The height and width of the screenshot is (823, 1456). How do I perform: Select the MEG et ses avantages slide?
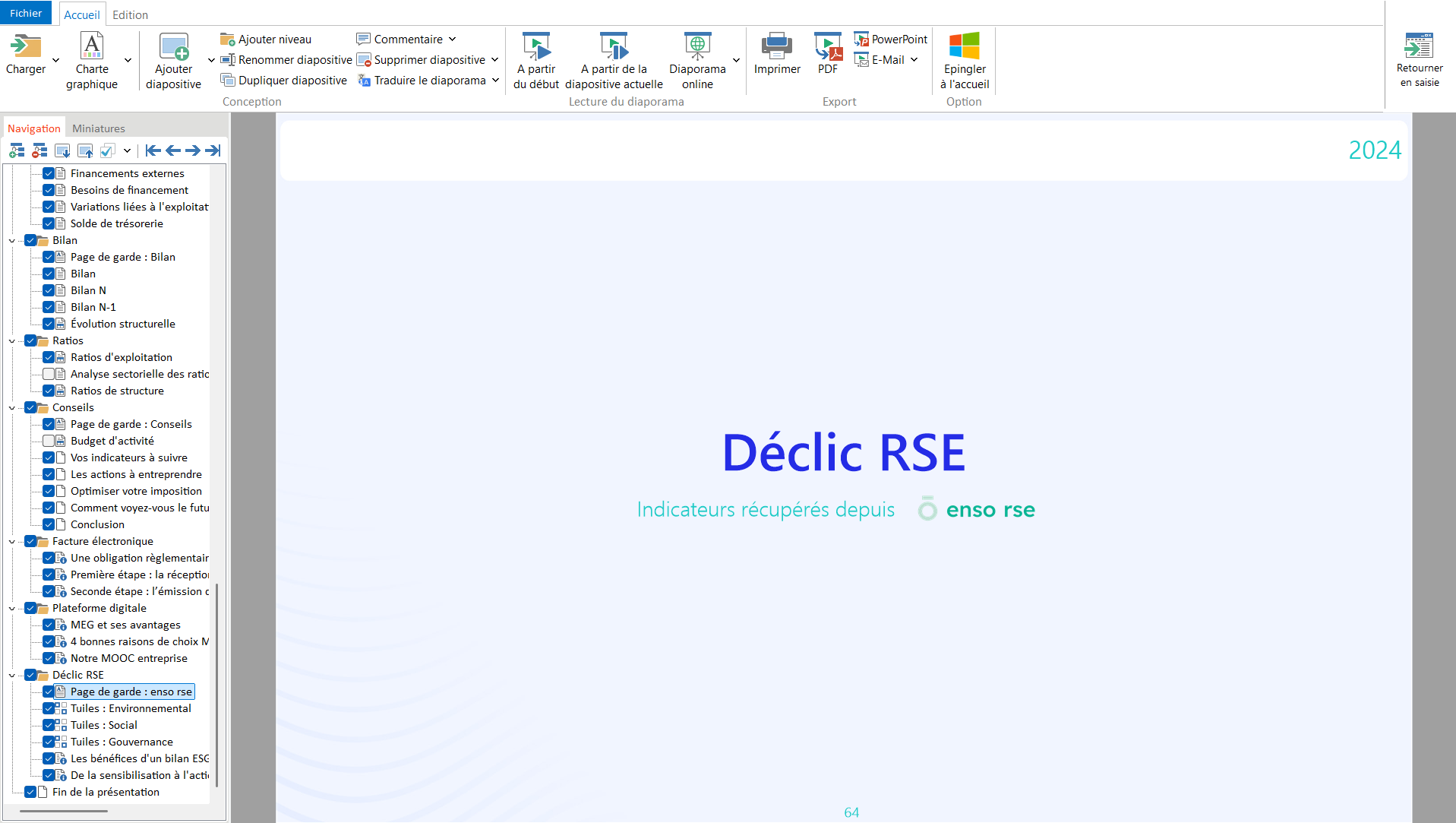125,625
